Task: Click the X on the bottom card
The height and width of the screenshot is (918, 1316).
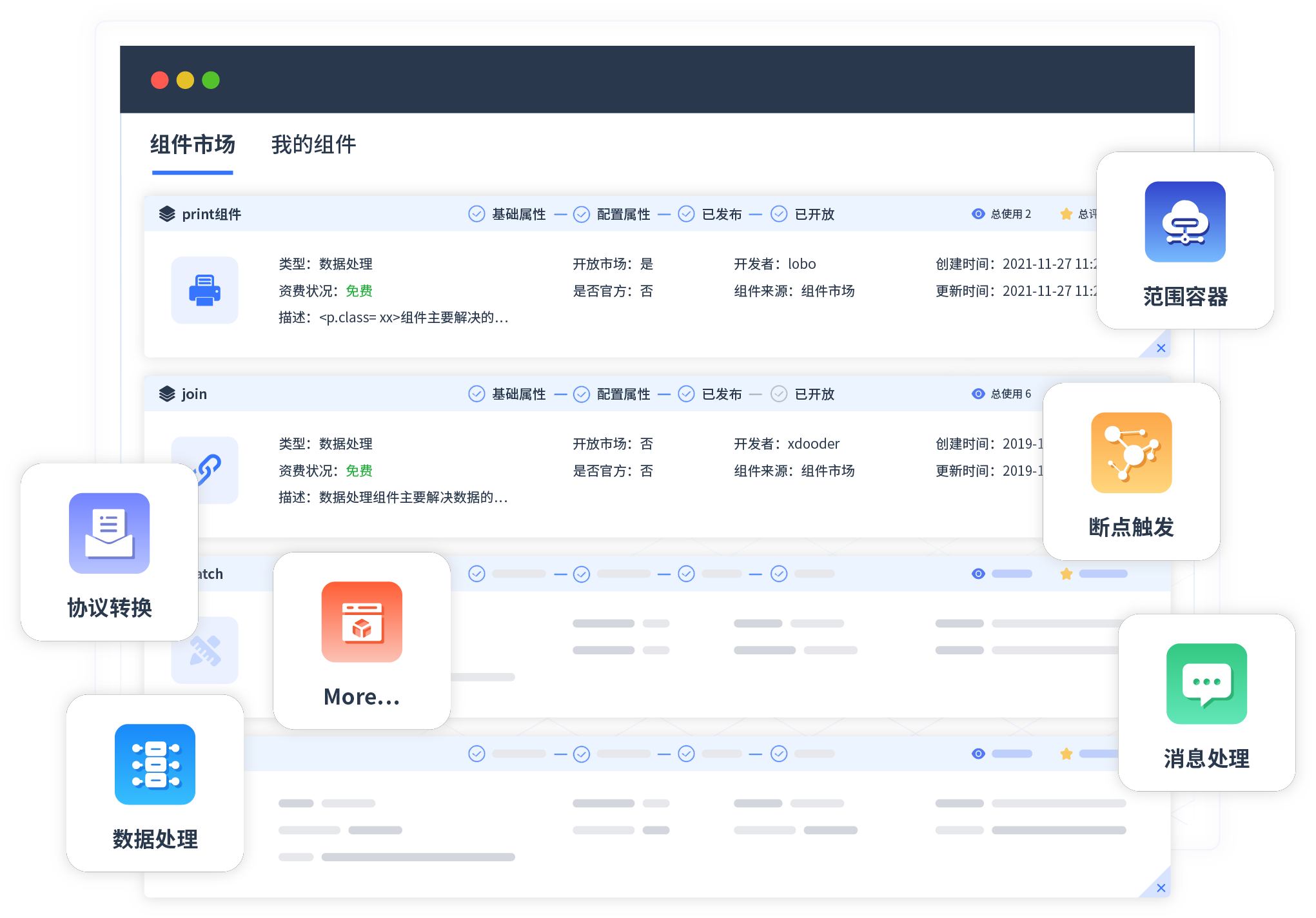Action: [x=1161, y=888]
